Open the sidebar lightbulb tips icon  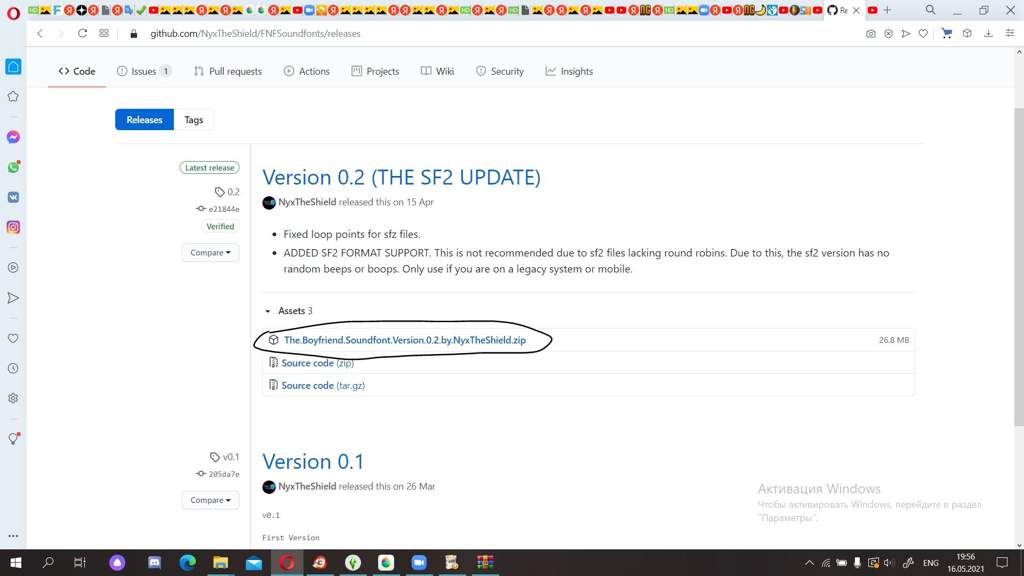pos(13,439)
